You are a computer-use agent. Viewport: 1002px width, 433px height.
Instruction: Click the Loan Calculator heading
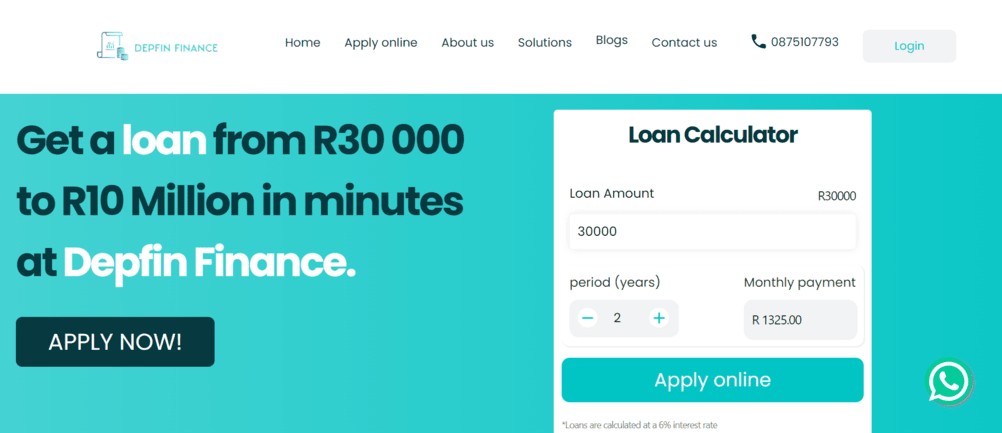(x=713, y=135)
